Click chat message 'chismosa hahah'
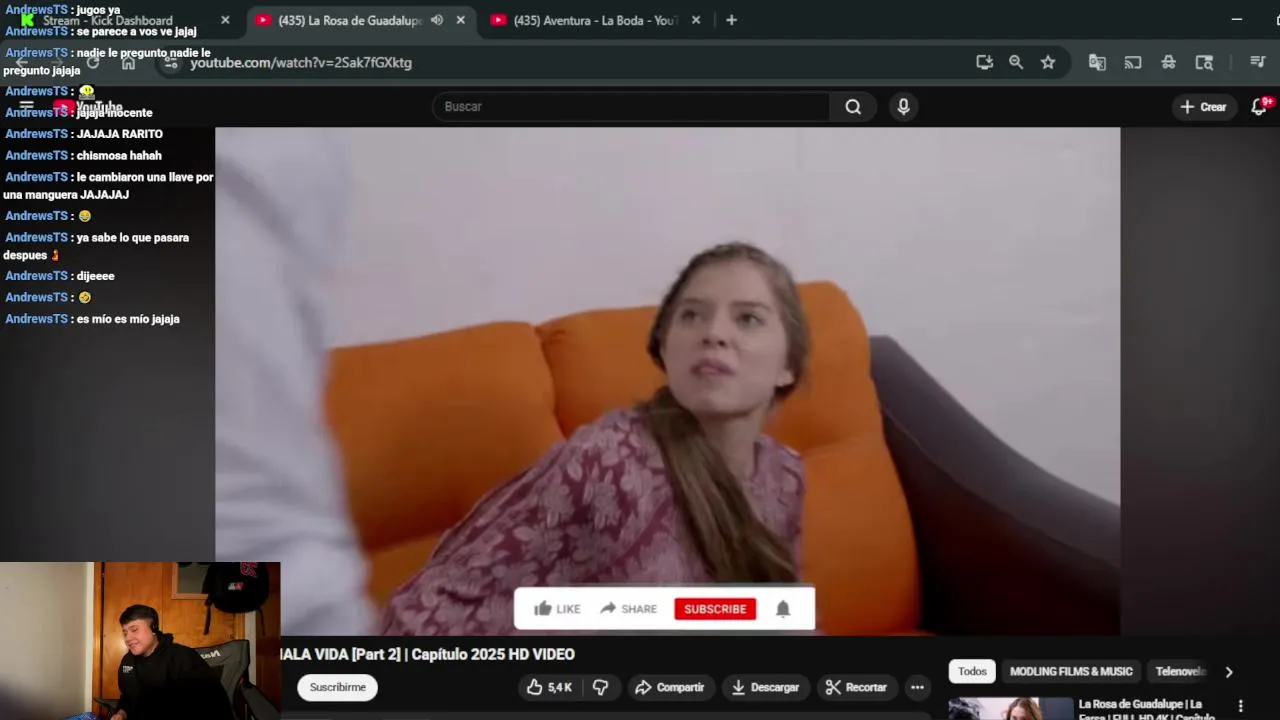 119,155
